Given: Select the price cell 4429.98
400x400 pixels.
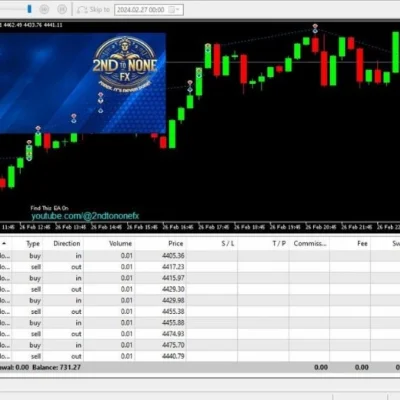Looking at the screenshot, I should [x=173, y=300].
